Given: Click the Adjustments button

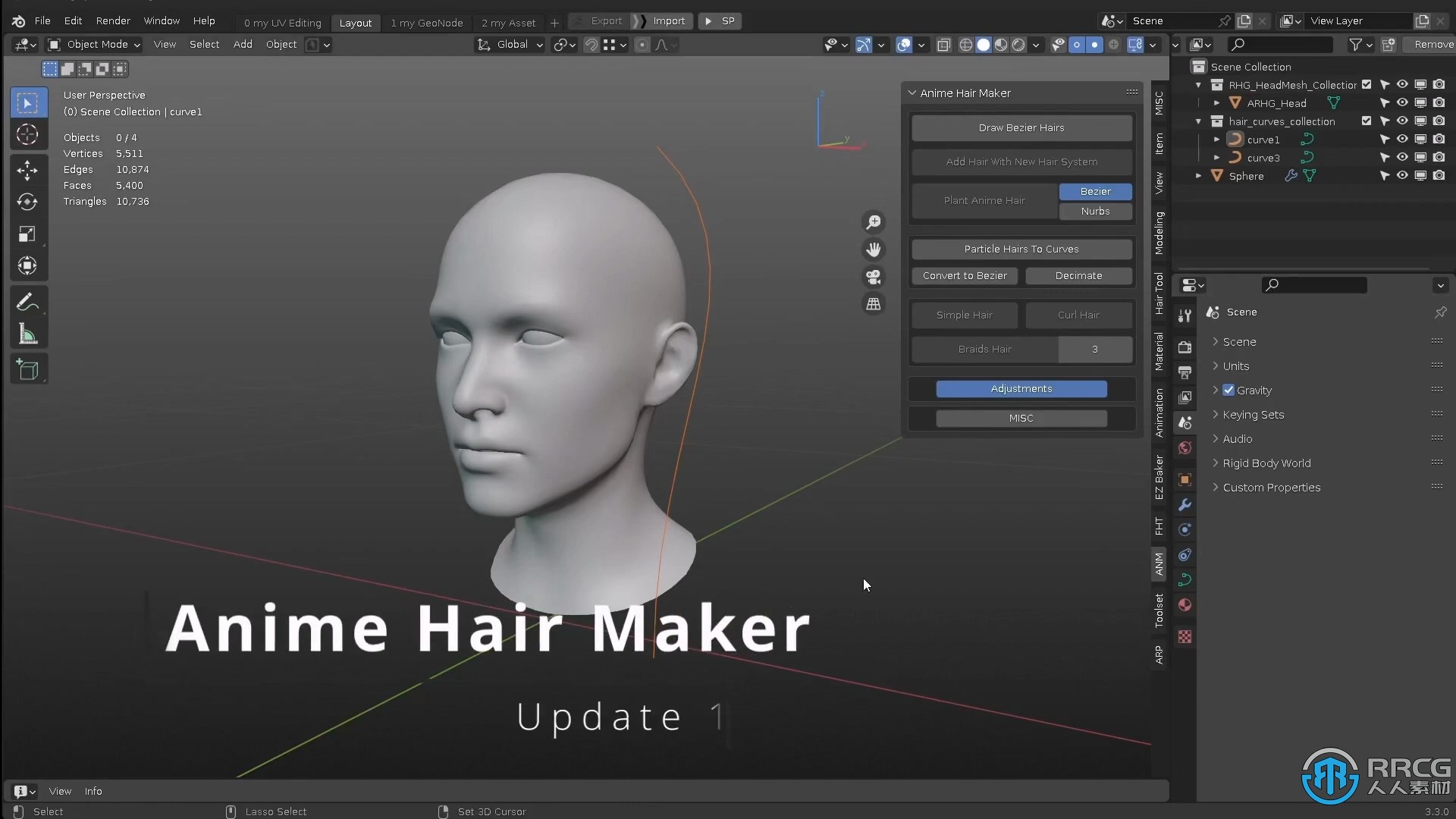Looking at the screenshot, I should coord(1021,388).
